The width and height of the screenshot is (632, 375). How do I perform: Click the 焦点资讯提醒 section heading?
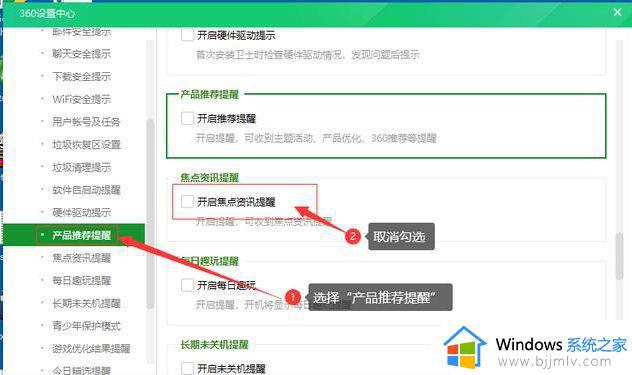pyautogui.click(x=210, y=177)
